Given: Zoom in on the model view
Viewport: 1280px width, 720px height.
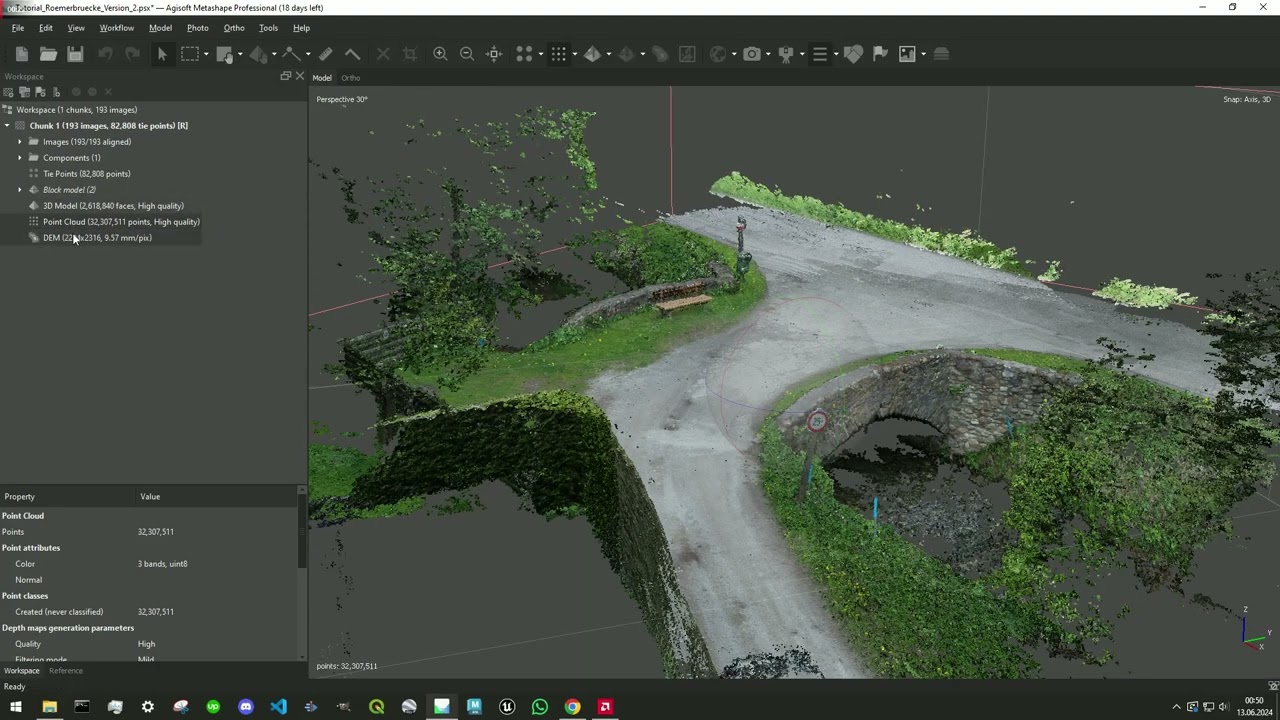Looking at the screenshot, I should coord(440,54).
